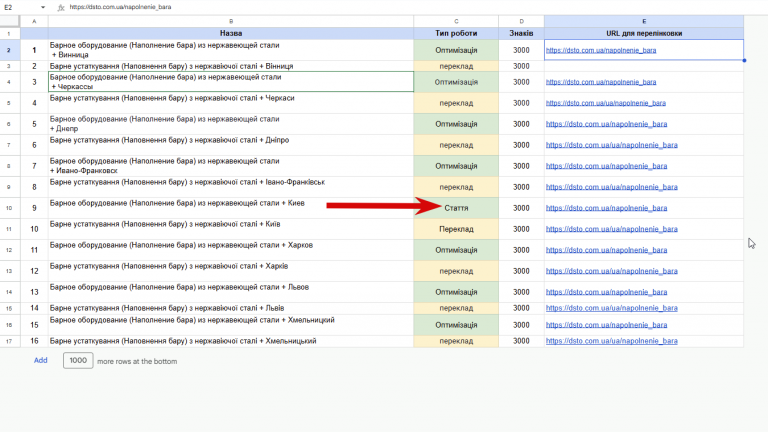Viewport: 768px width, 432px height.
Task: Select the cell ending with '+ Харків'
Action: pyautogui.click(x=231, y=271)
